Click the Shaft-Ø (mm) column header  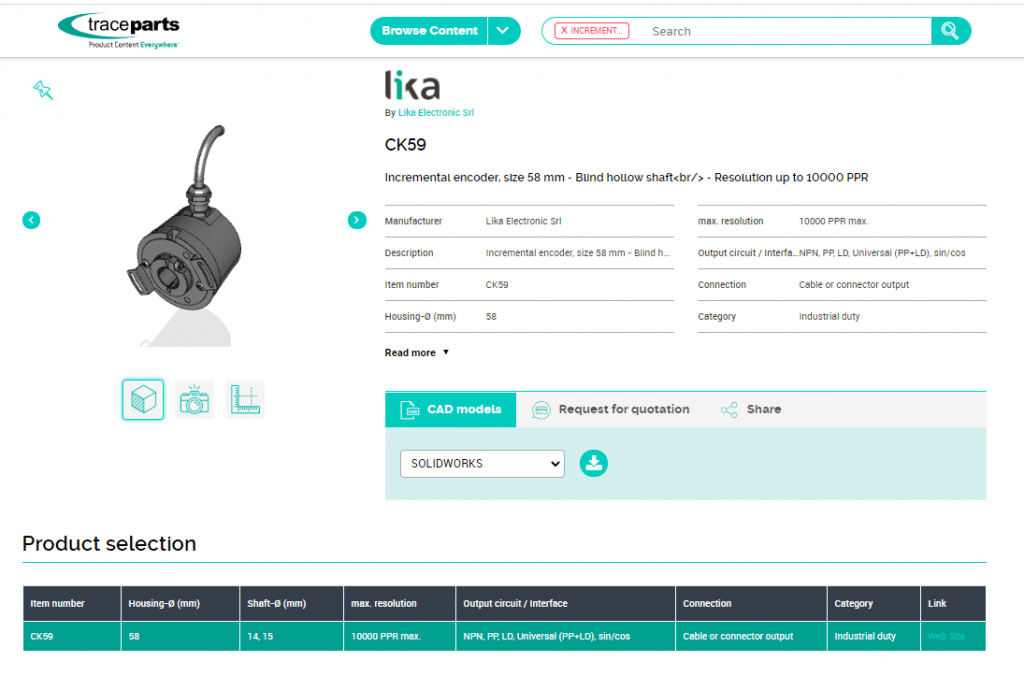pyautogui.click(x=291, y=604)
